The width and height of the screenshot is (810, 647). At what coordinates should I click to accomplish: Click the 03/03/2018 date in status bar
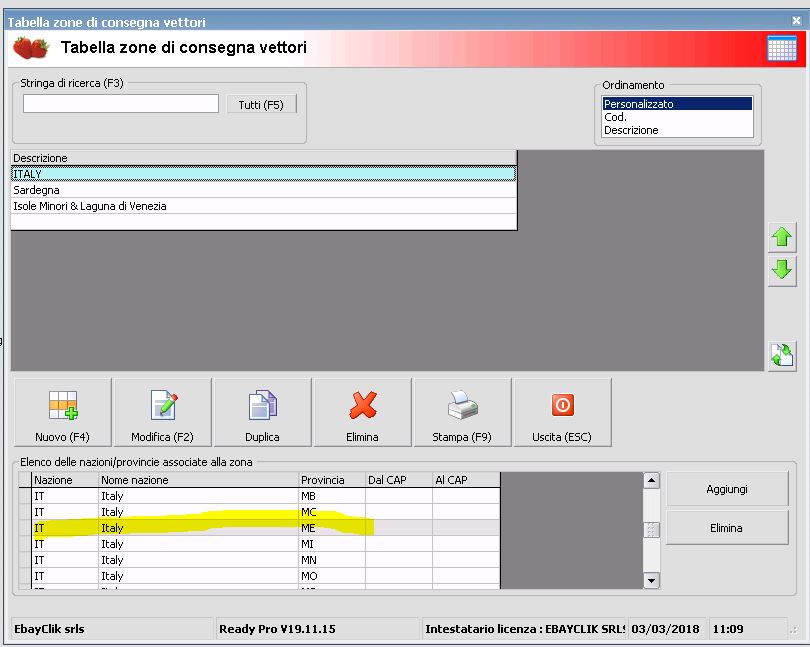click(x=667, y=629)
